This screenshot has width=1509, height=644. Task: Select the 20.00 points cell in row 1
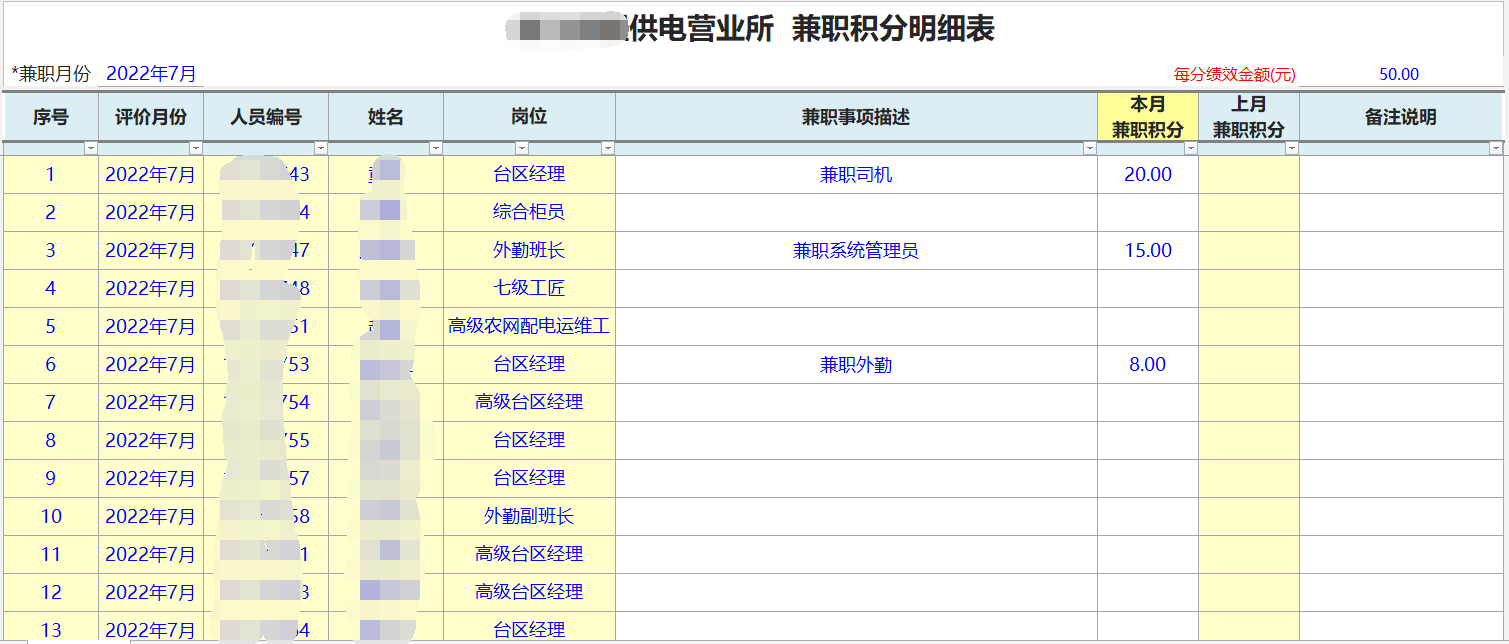click(1147, 175)
